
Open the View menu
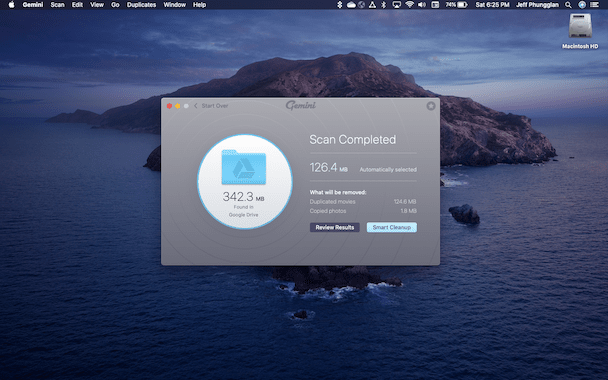coord(97,5)
